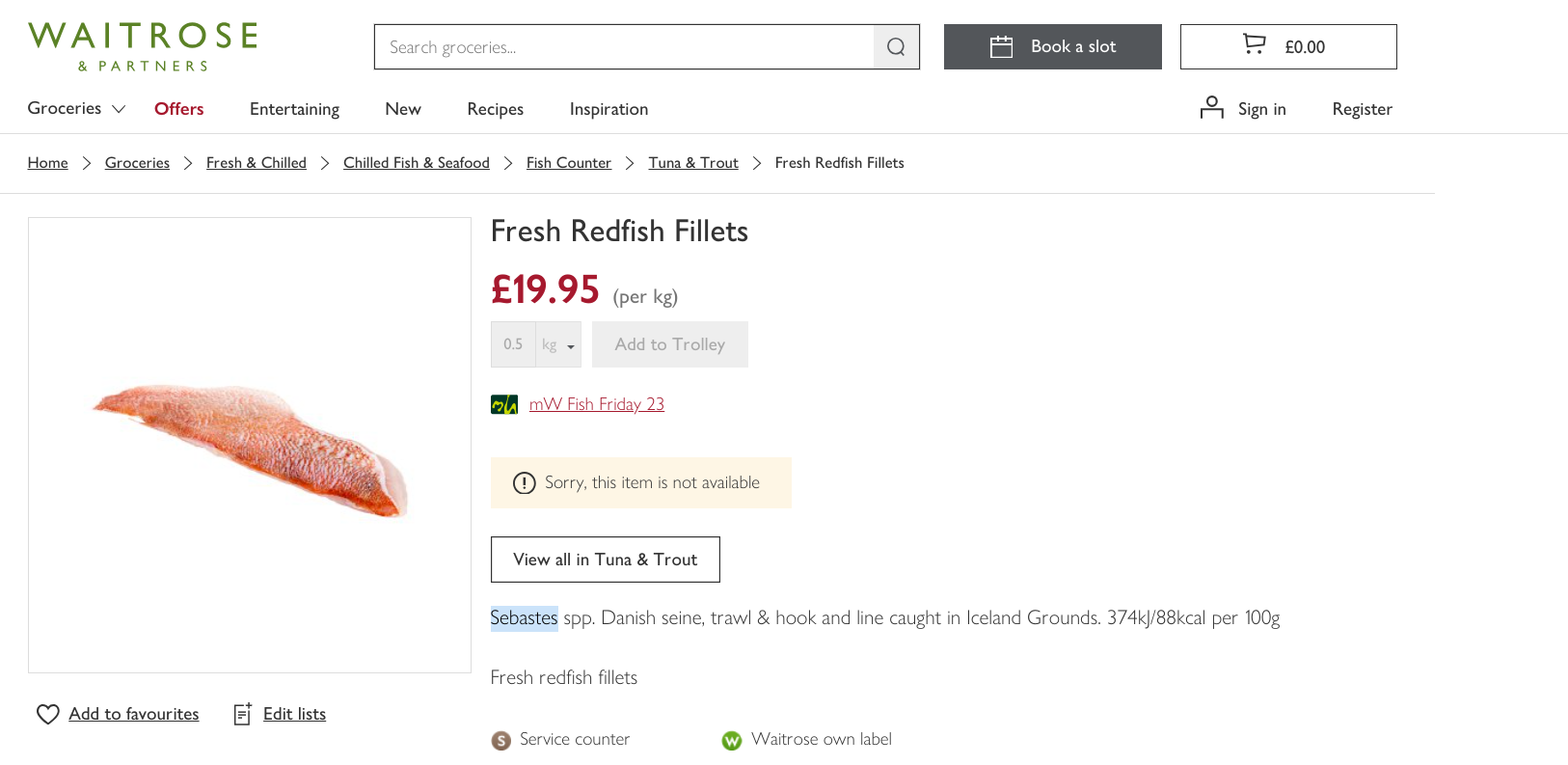Click the Service counter S icon
1568x765 pixels.
(501, 740)
